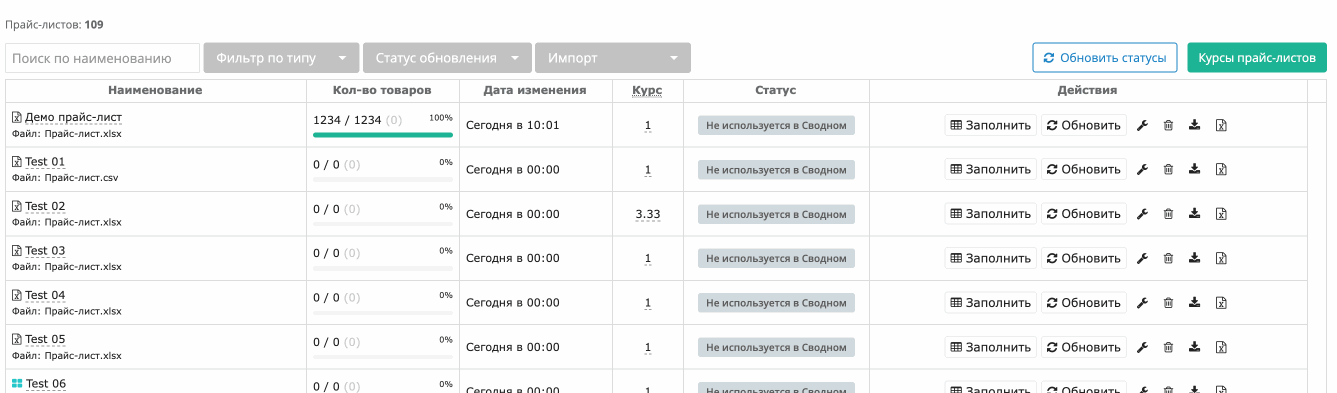The width and height of the screenshot is (1337, 393).
Task: Download Test 04 file
Action: [x=1194, y=303]
